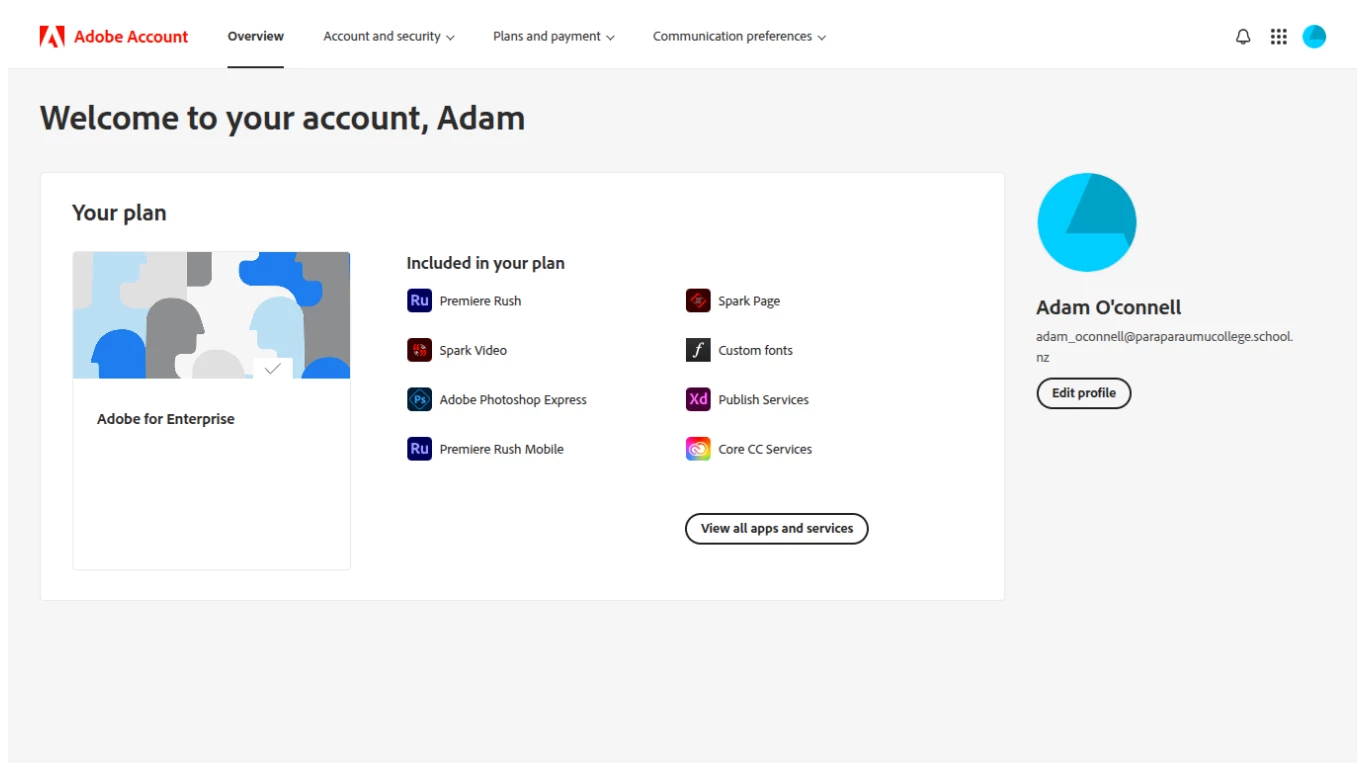
Task: Click the Spark Page icon
Action: 698,300
